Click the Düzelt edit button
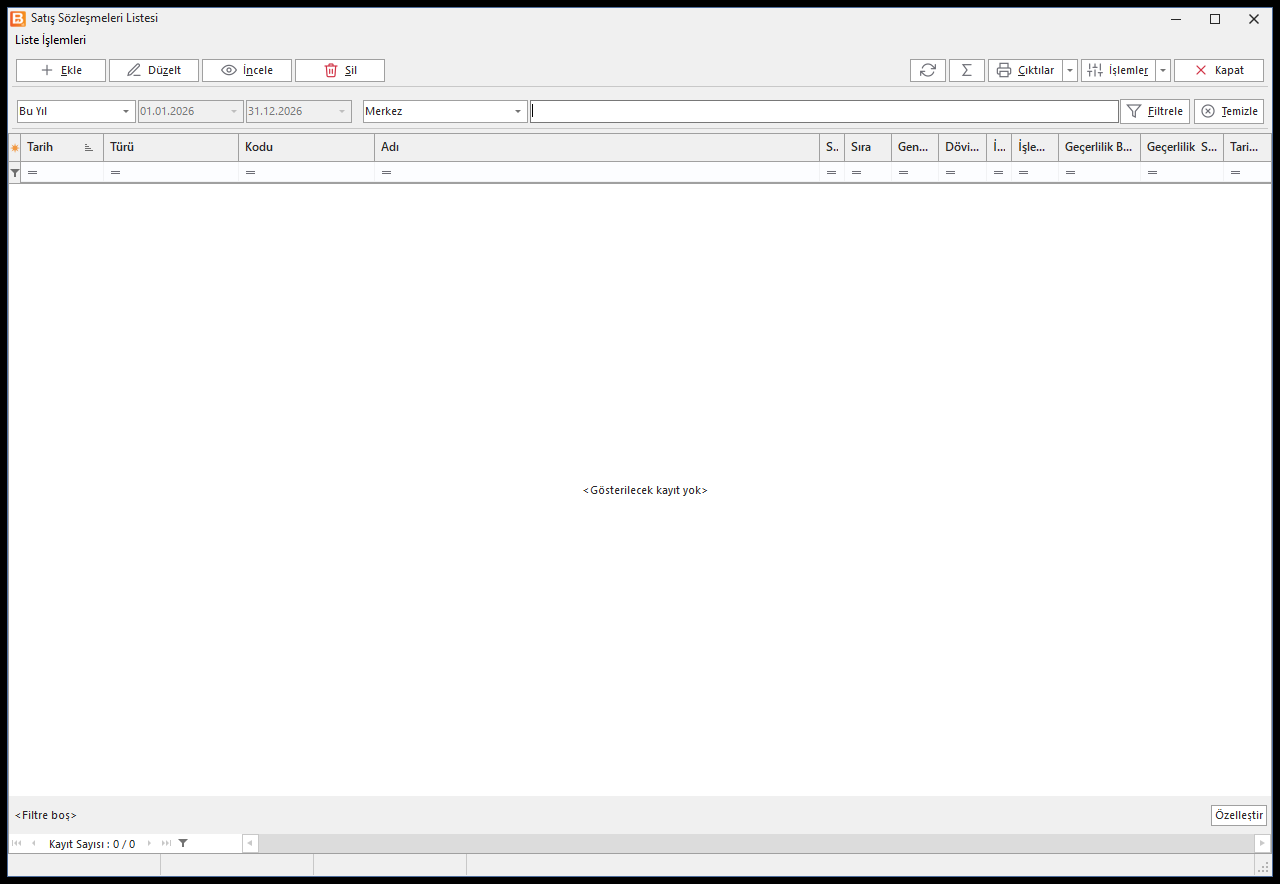 pos(154,70)
